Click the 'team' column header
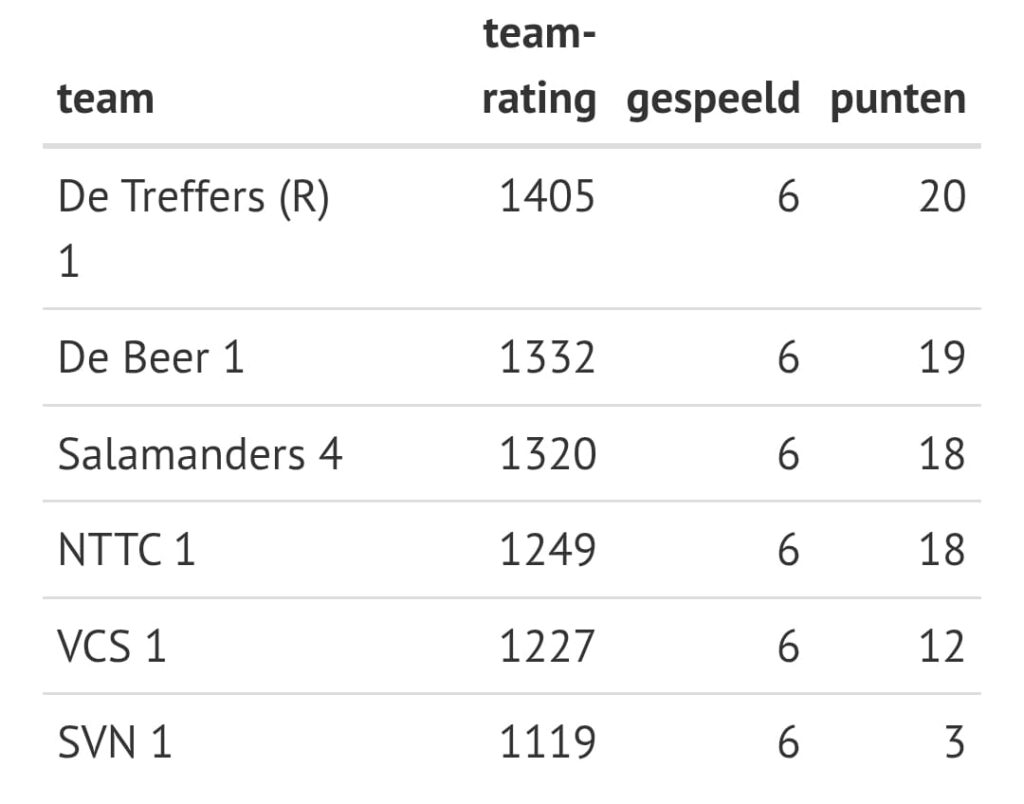1024x804 pixels. point(106,99)
